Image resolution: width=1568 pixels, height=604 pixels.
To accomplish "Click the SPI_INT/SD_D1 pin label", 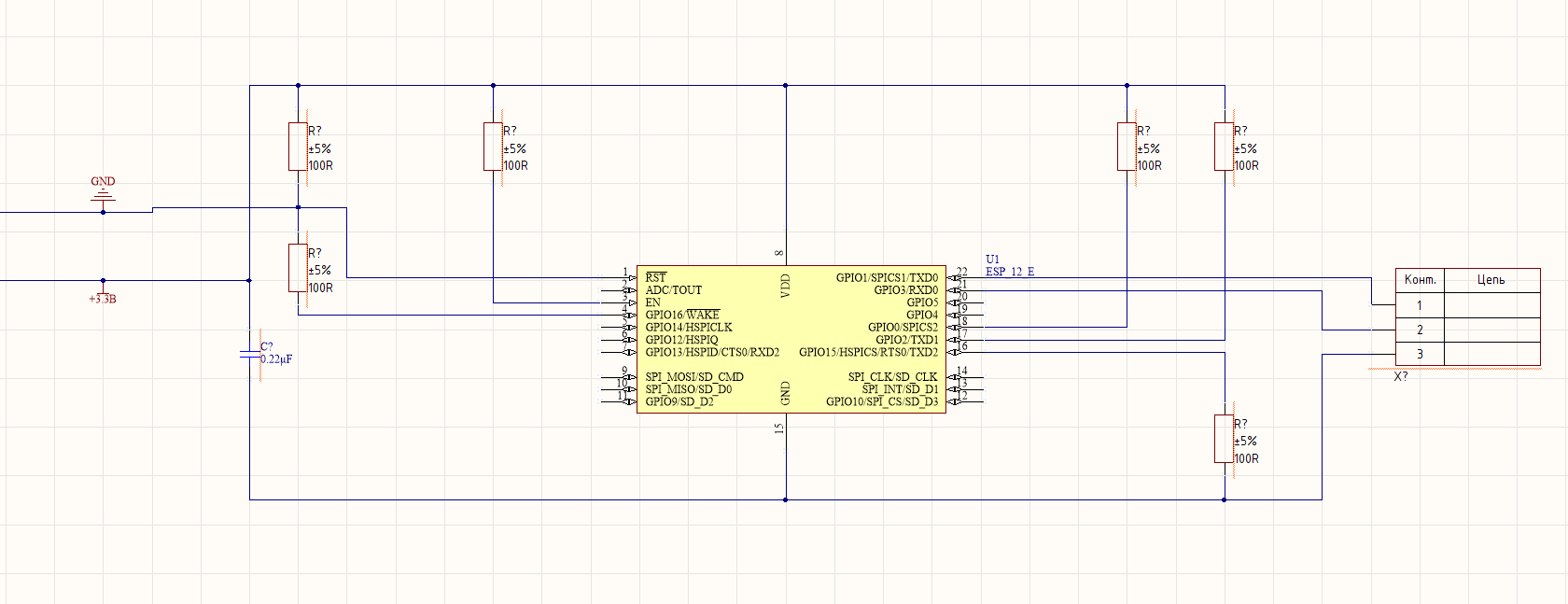I will pyautogui.click(x=900, y=389).
